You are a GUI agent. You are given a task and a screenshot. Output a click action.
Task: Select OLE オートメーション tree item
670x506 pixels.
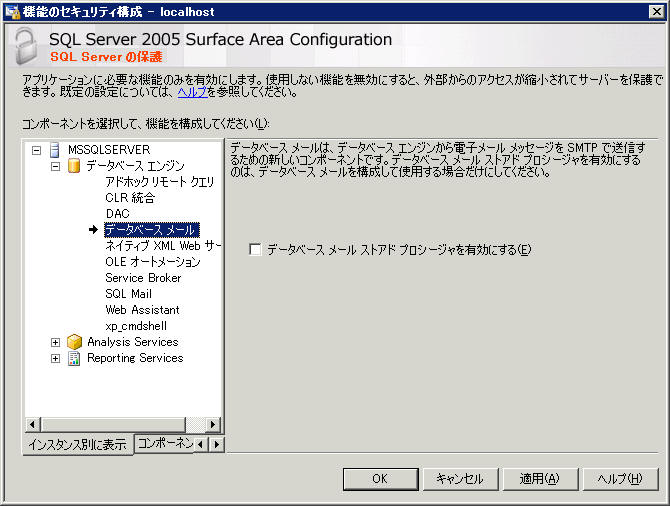153,262
